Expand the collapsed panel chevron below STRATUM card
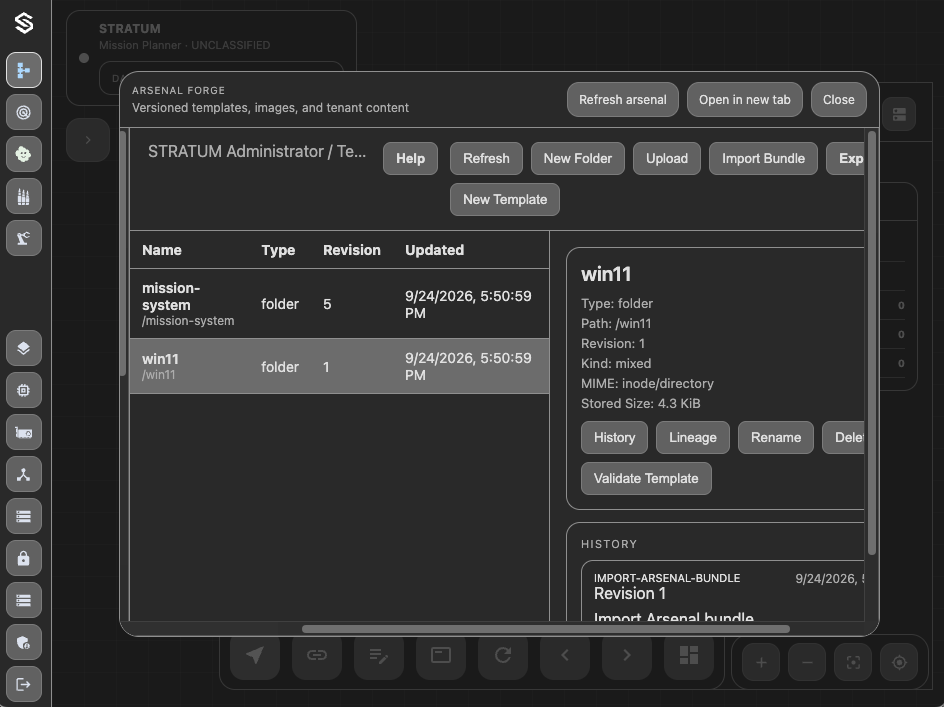This screenshot has height=707, width=944. tap(88, 140)
